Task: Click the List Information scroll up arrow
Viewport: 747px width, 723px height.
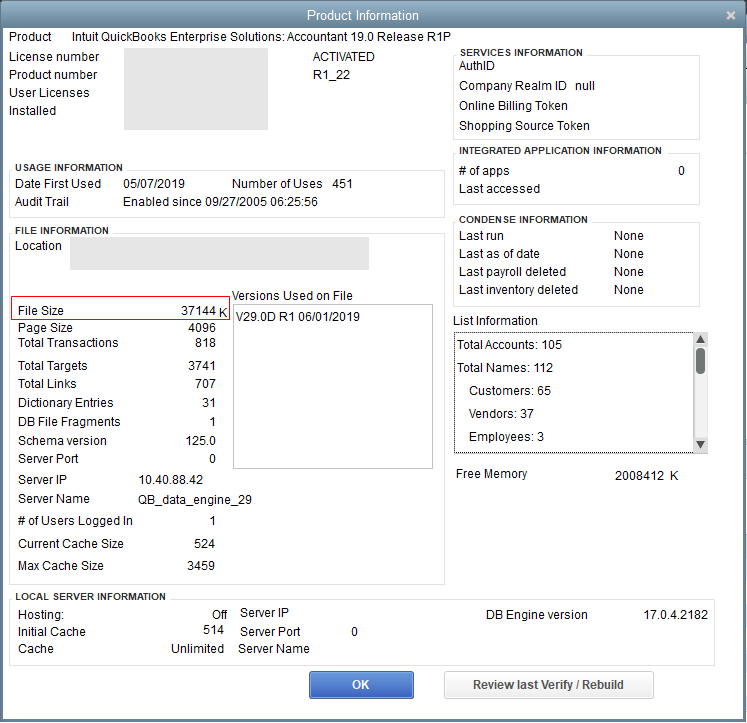Action: [700, 339]
